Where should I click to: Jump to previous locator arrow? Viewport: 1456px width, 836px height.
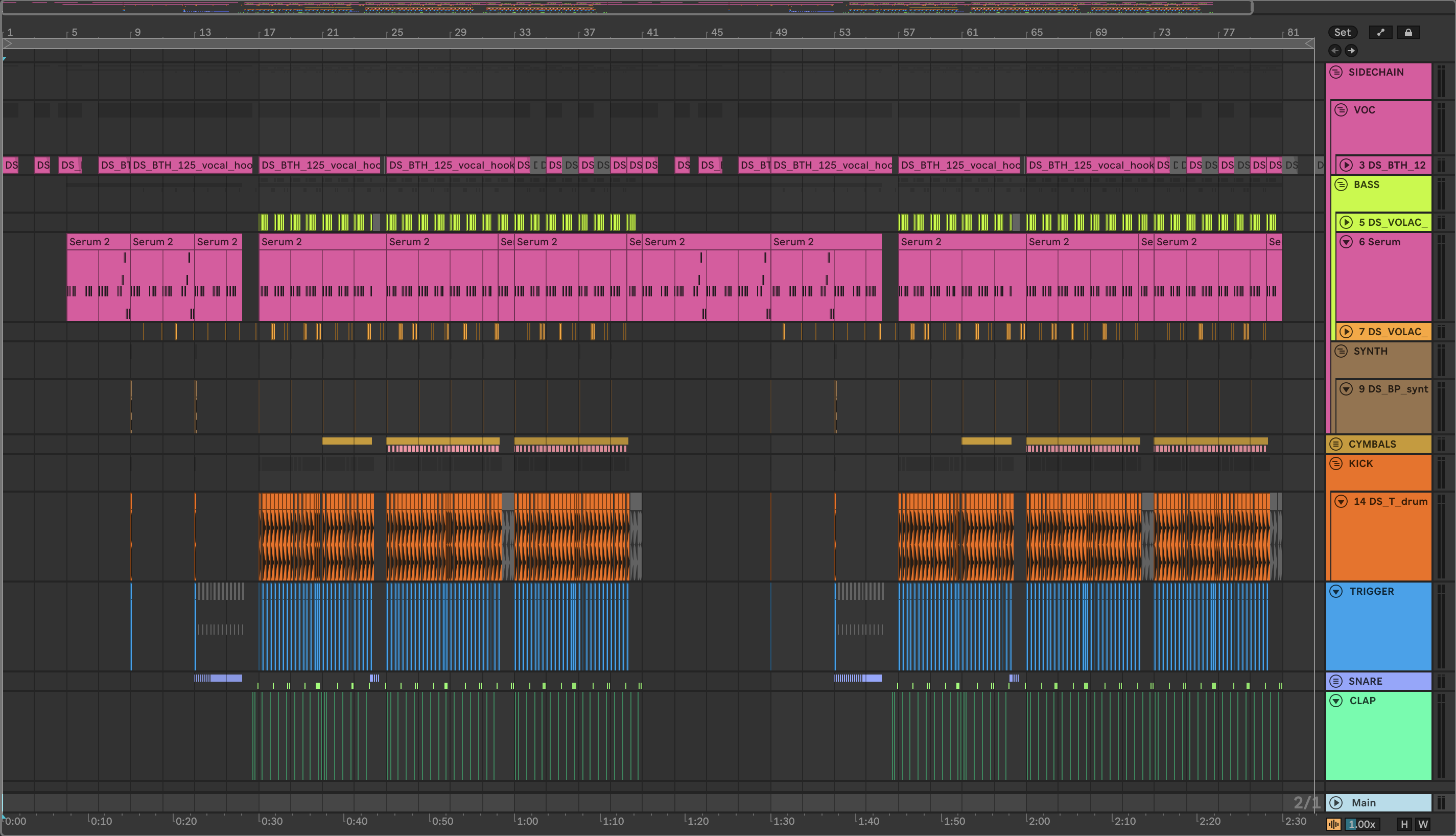pyautogui.click(x=1335, y=51)
